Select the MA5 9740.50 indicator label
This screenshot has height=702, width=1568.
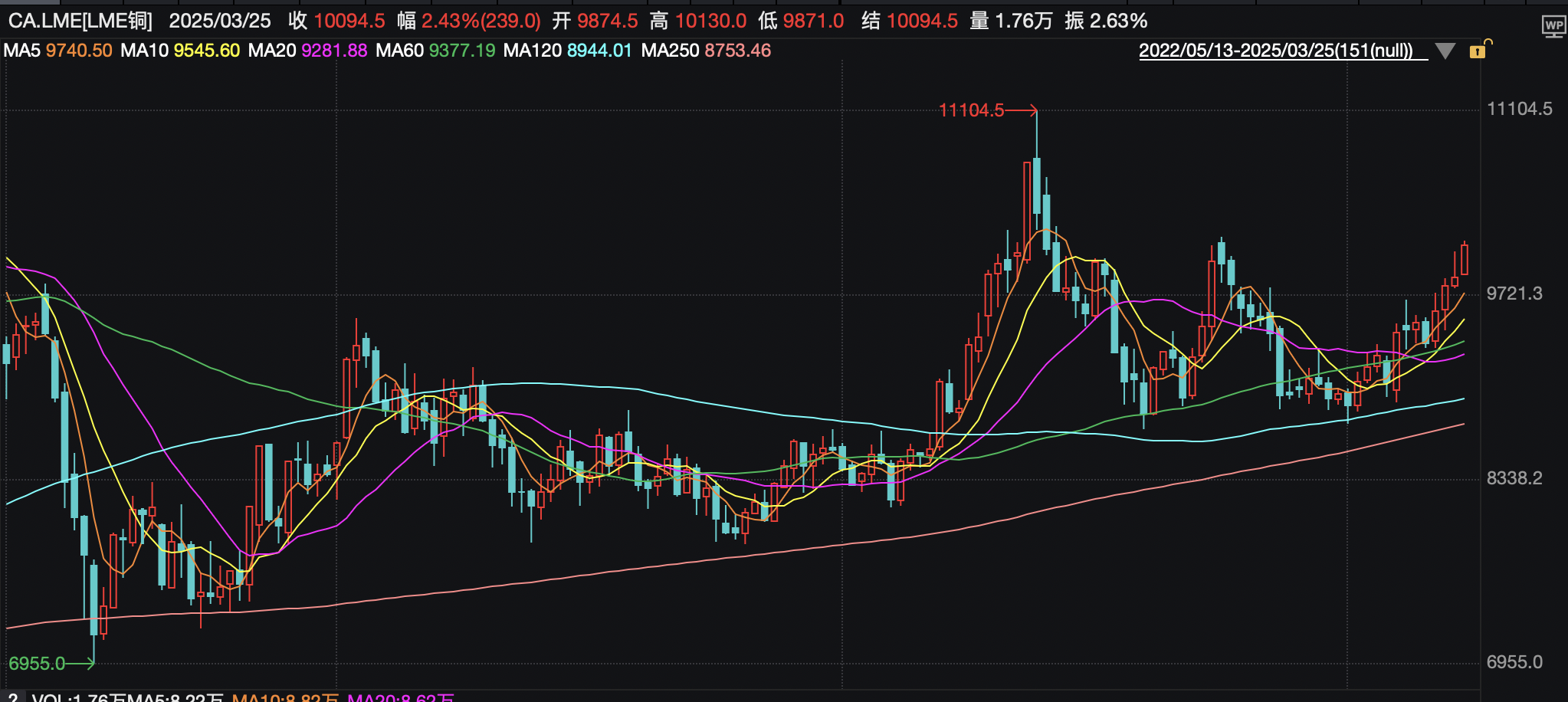57,51
